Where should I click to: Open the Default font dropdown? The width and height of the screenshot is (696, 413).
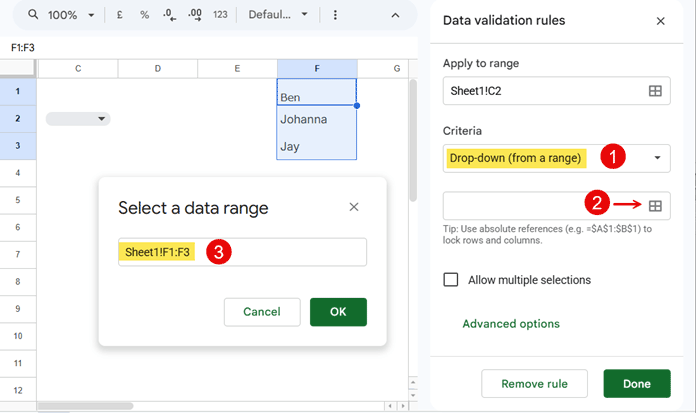point(278,15)
